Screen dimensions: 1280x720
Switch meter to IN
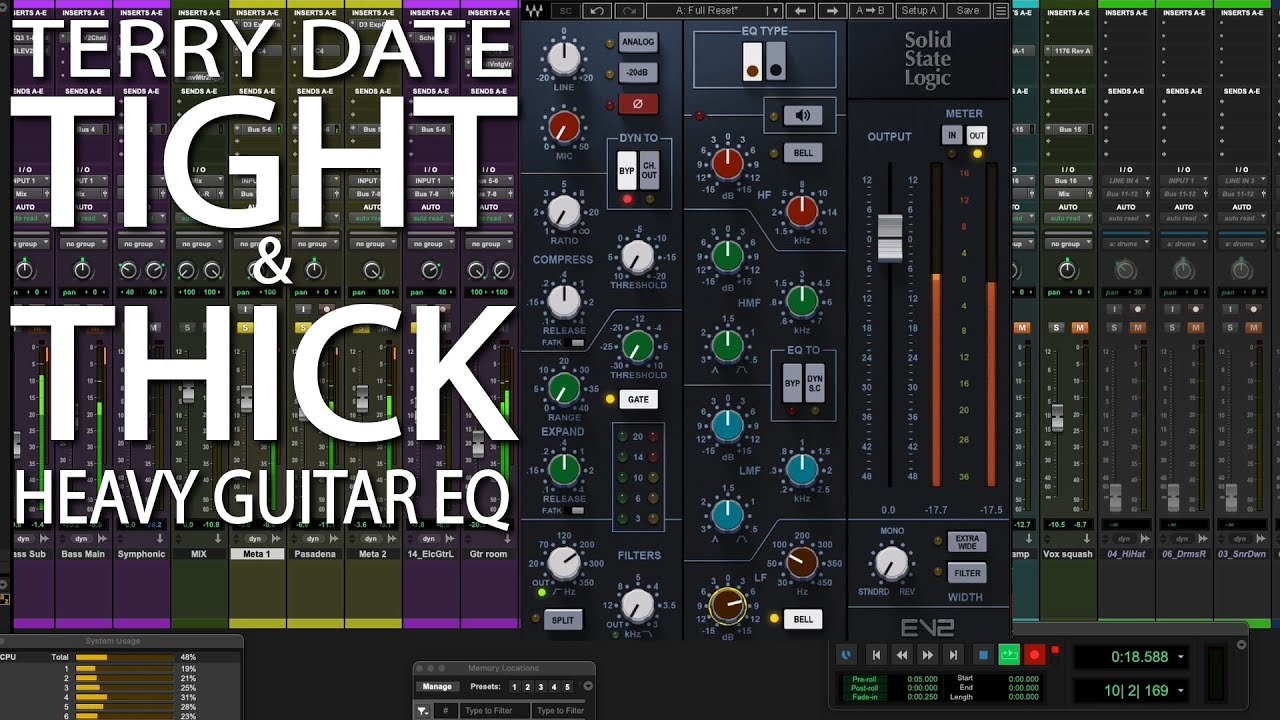952,135
